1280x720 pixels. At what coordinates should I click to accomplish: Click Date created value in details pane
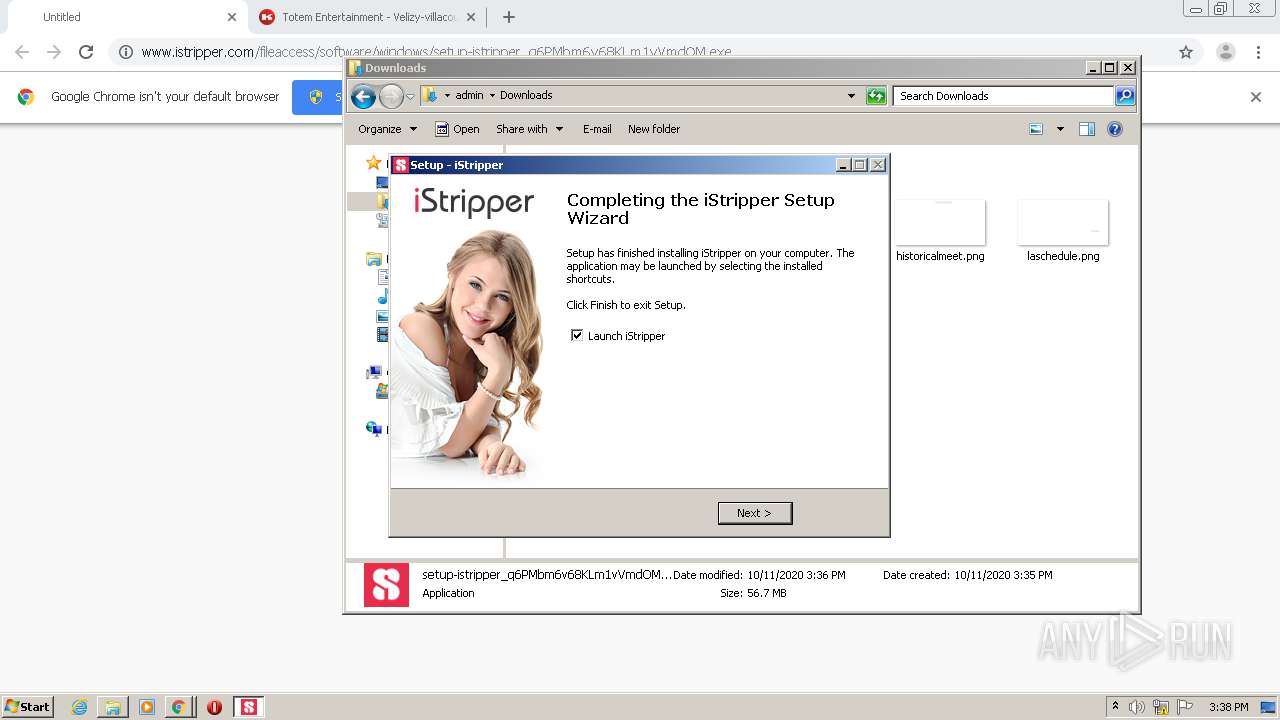pyautogui.click(x=1003, y=575)
